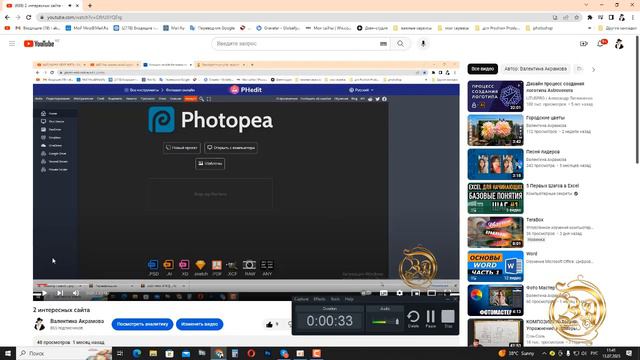Enter full screen in video player
640x360 pixels.
pyautogui.click(x=447, y=293)
